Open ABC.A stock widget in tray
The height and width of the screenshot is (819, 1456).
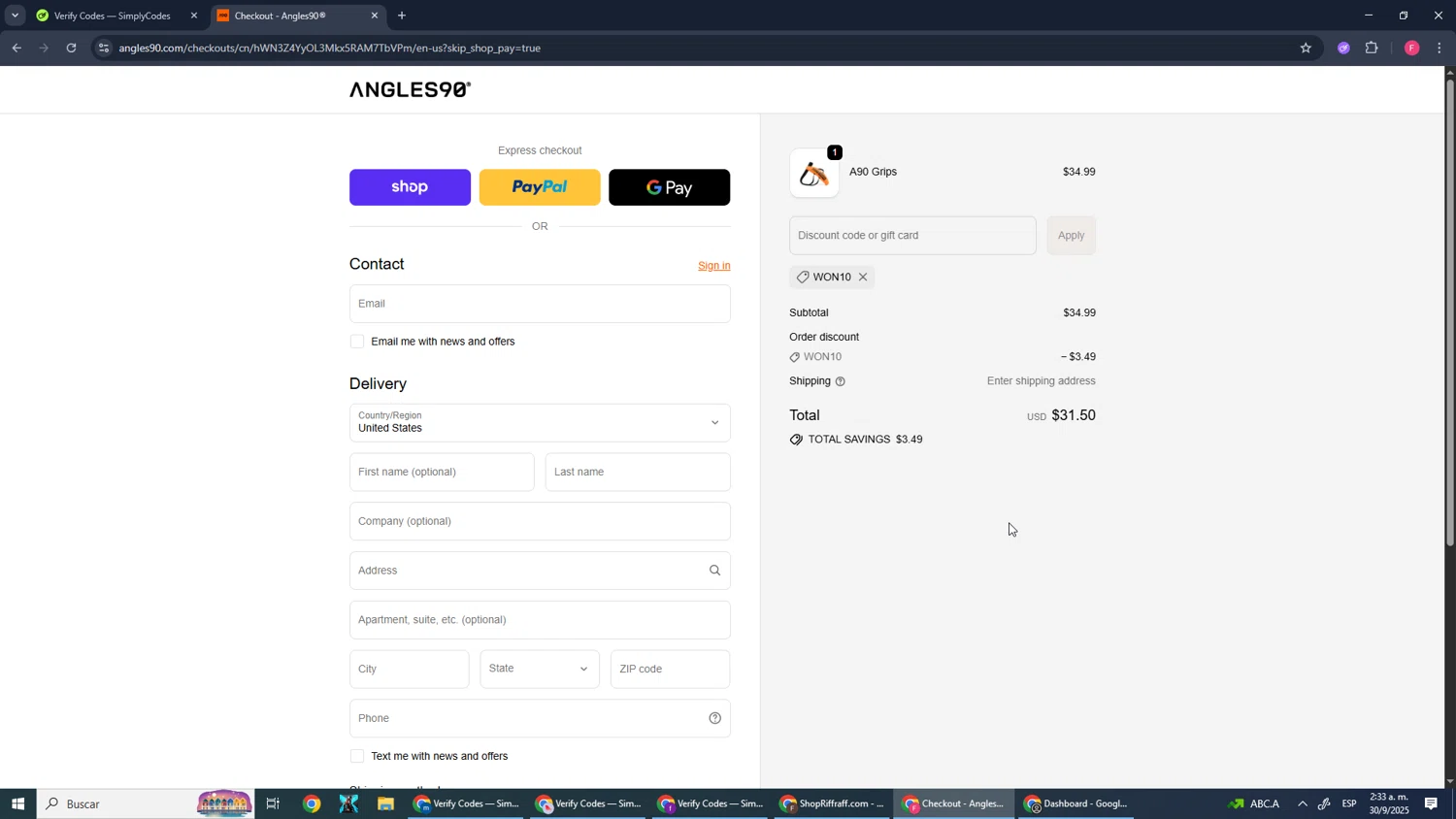(x=1255, y=803)
